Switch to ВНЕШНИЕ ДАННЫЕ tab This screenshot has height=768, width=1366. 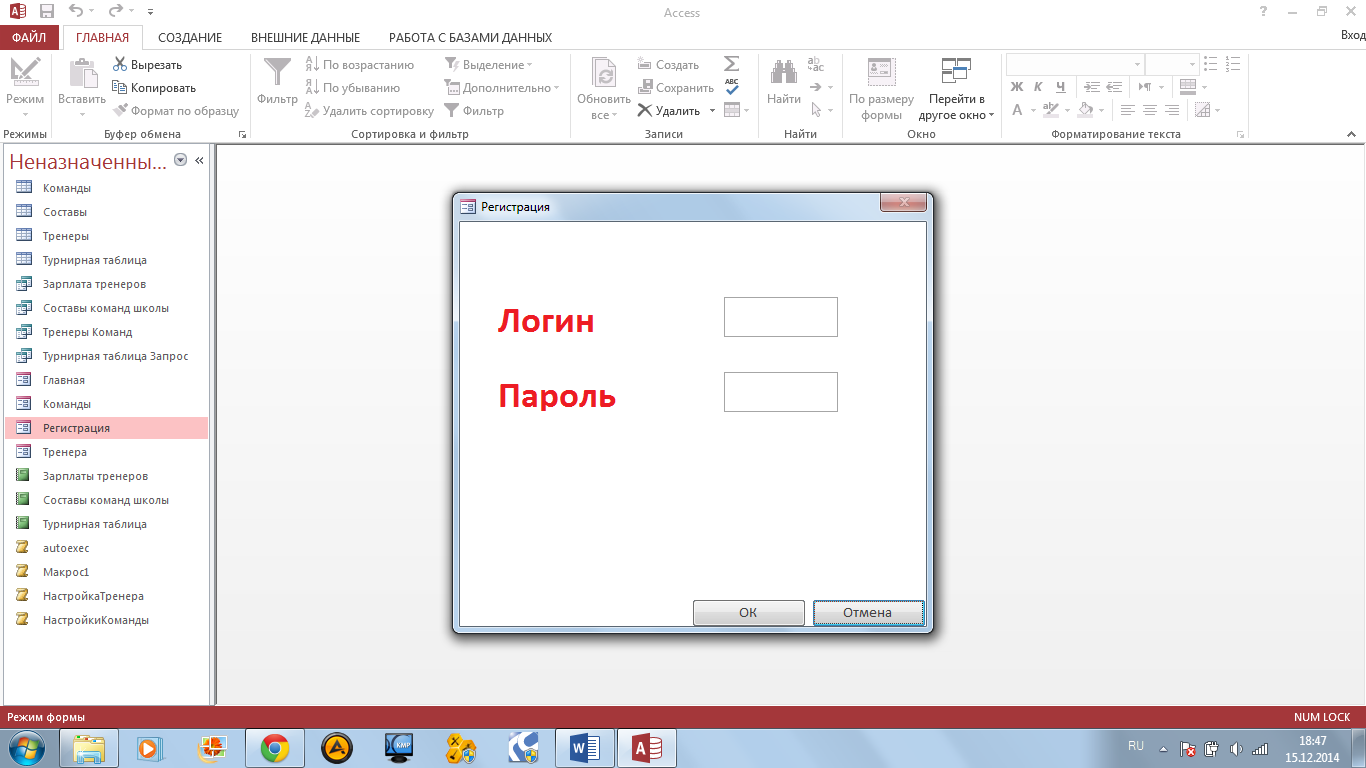(305, 37)
